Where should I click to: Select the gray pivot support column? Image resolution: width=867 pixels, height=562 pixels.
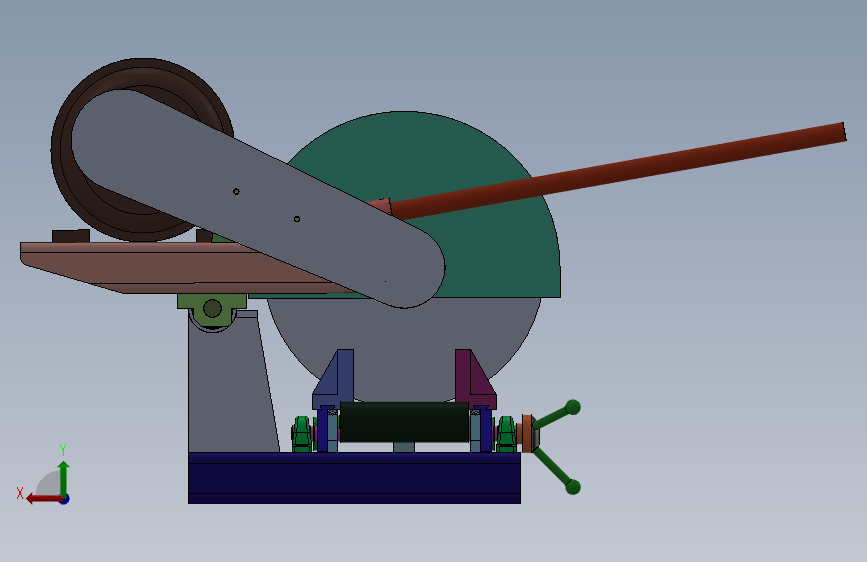pos(229,387)
